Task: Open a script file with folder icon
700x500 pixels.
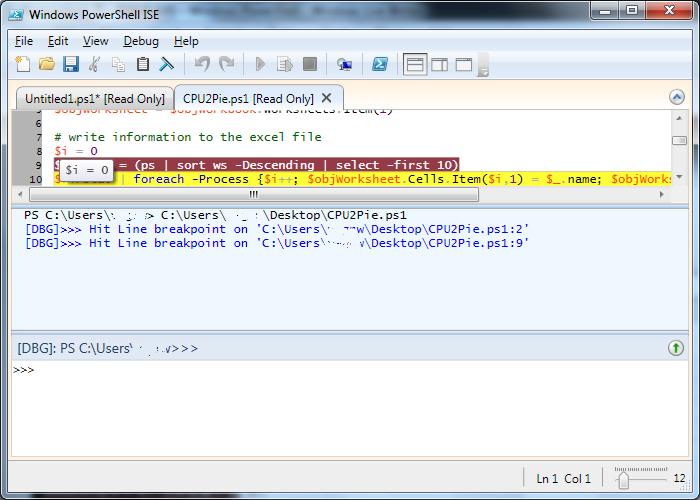Action: pyautogui.click(x=46, y=64)
